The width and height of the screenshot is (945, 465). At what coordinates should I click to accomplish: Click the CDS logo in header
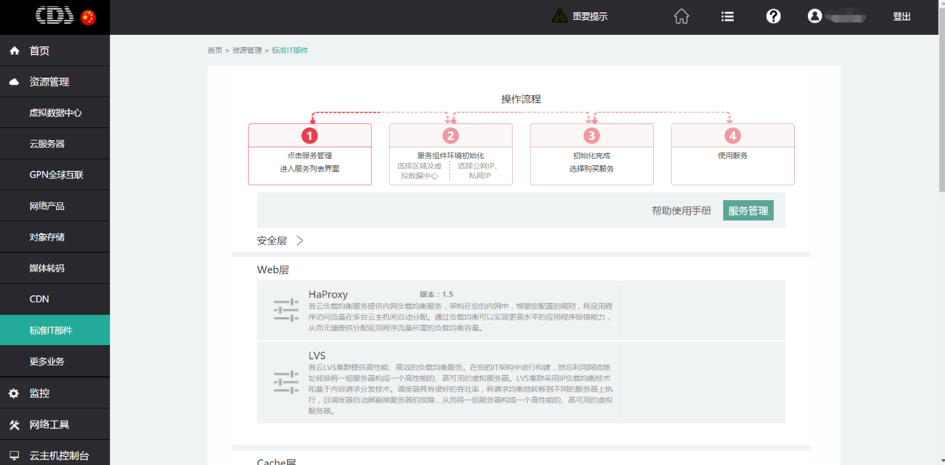[55, 16]
